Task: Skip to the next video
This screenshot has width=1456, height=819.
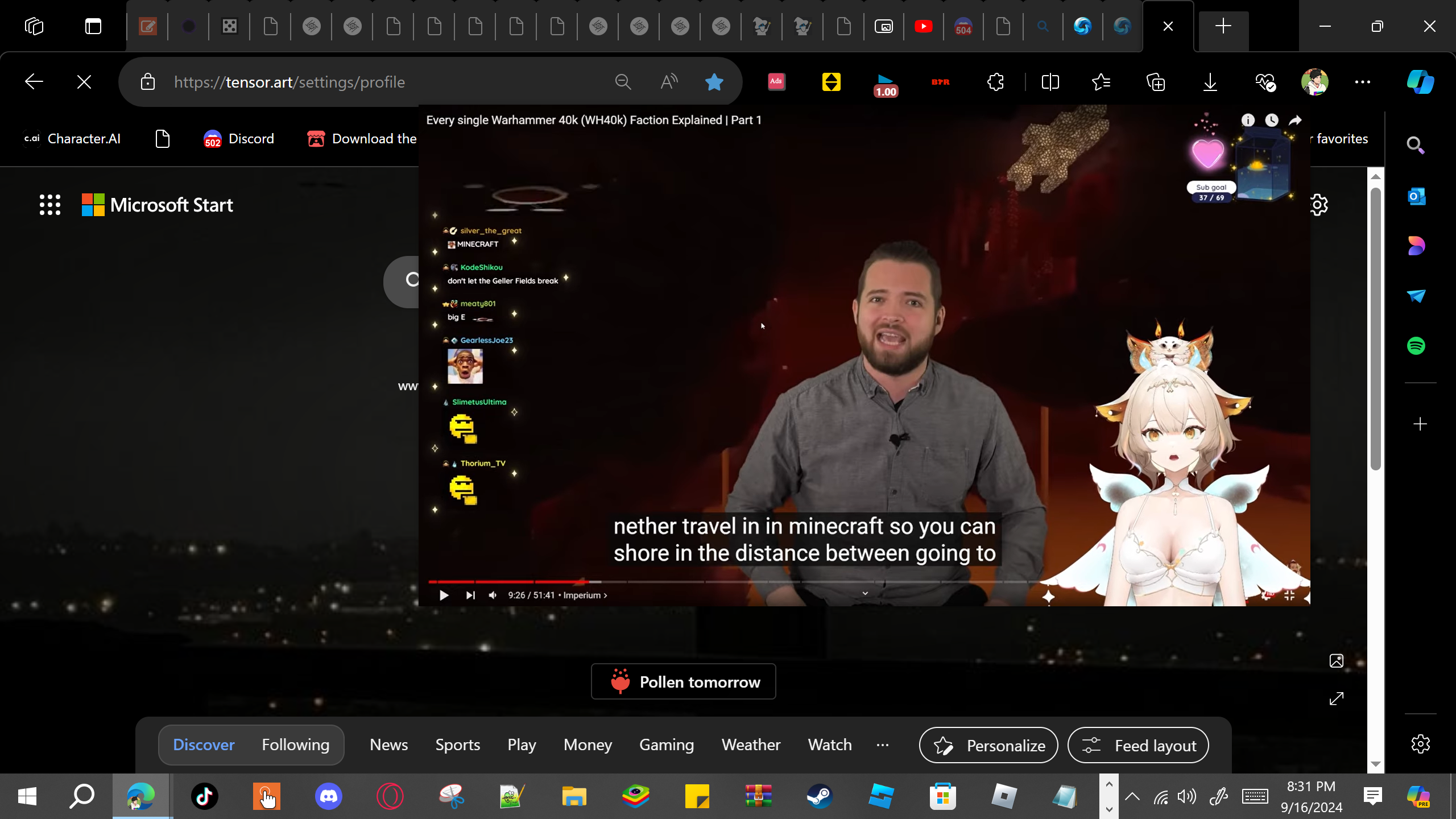Action: coord(470,595)
